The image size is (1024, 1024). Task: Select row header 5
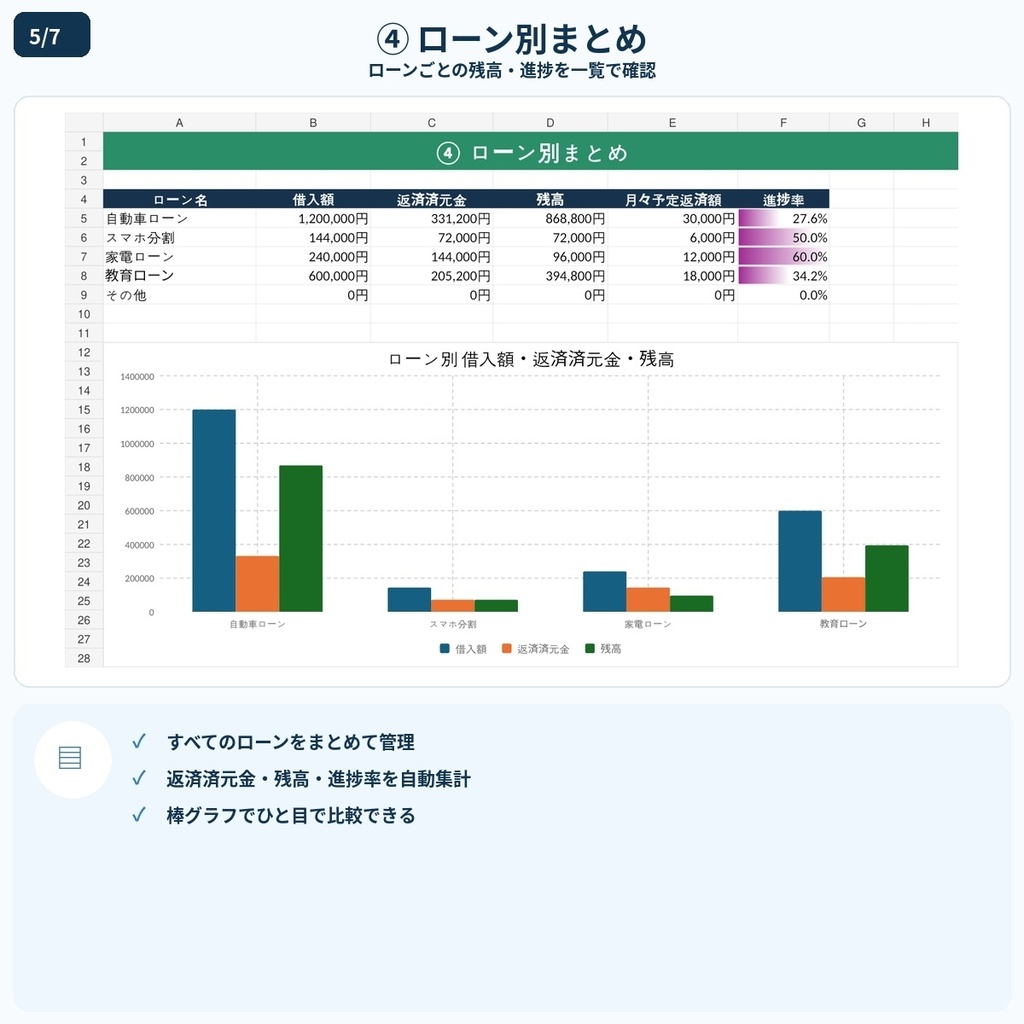84,218
